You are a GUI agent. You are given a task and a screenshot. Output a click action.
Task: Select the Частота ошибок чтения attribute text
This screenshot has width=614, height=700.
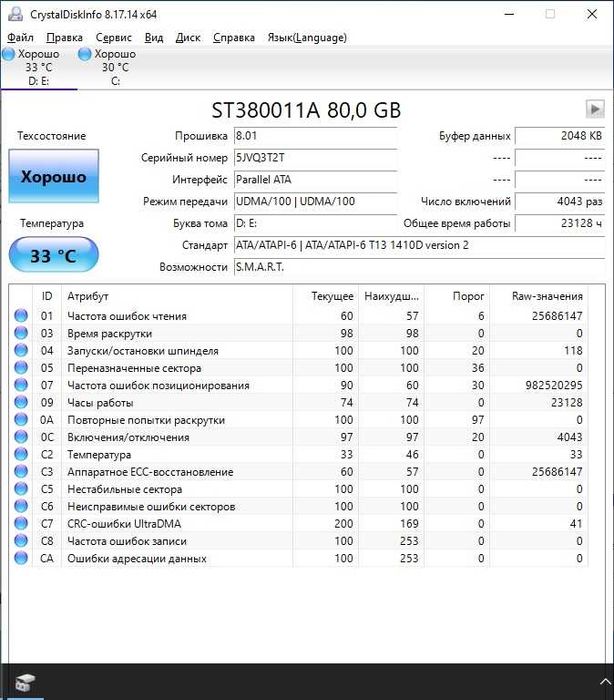coord(127,316)
